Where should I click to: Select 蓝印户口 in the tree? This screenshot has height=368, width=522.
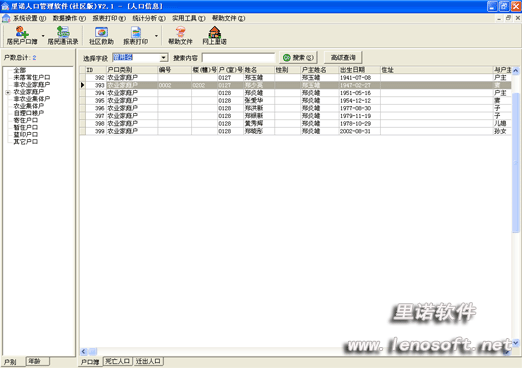[26, 135]
